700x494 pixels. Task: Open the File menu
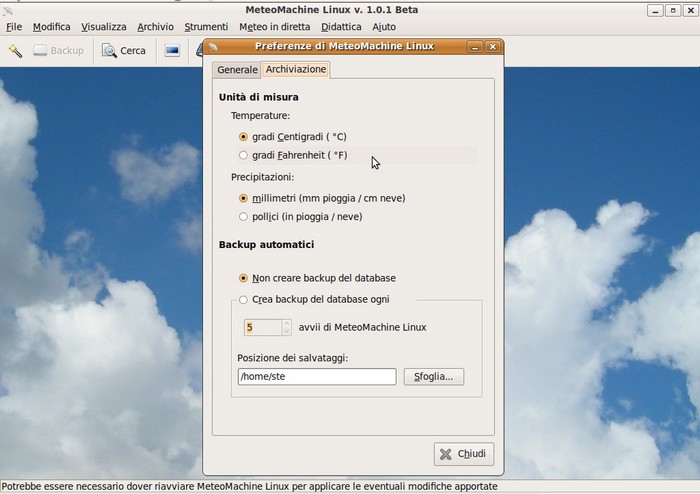14,27
